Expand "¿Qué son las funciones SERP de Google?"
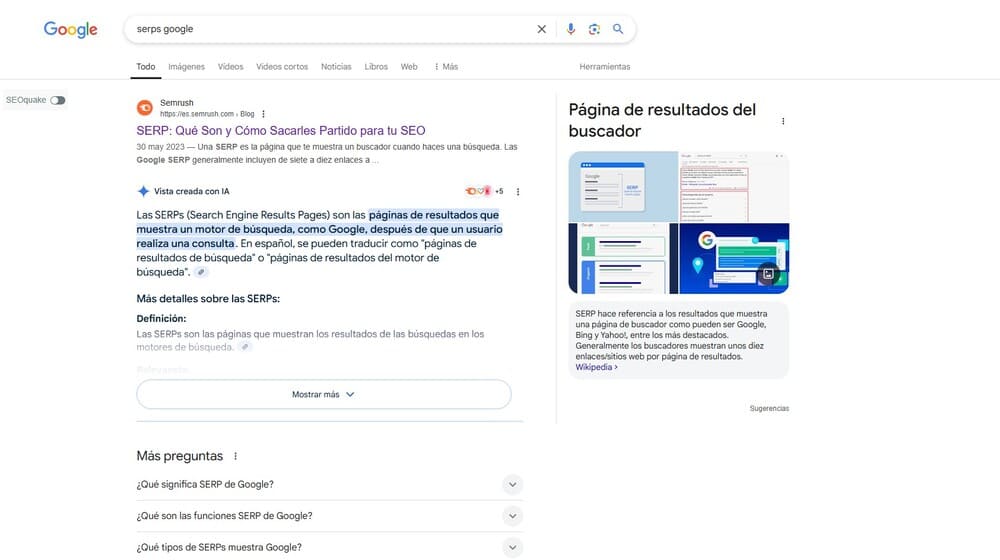 330,516
